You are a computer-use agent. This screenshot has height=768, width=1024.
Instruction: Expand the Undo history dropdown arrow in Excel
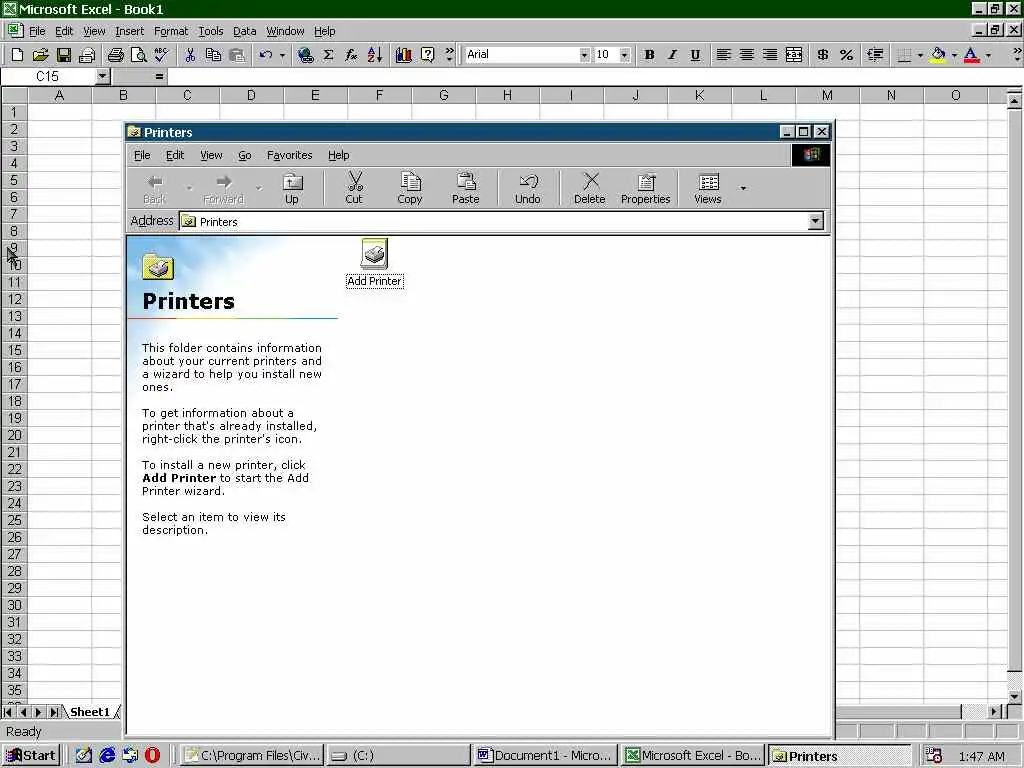[282, 56]
